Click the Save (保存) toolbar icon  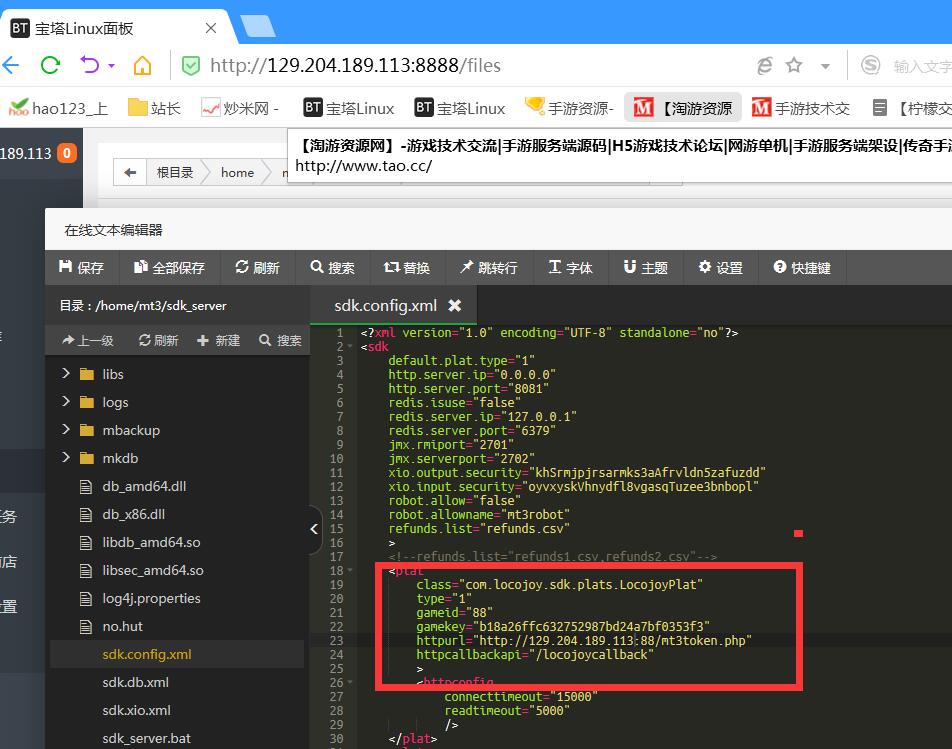point(81,267)
